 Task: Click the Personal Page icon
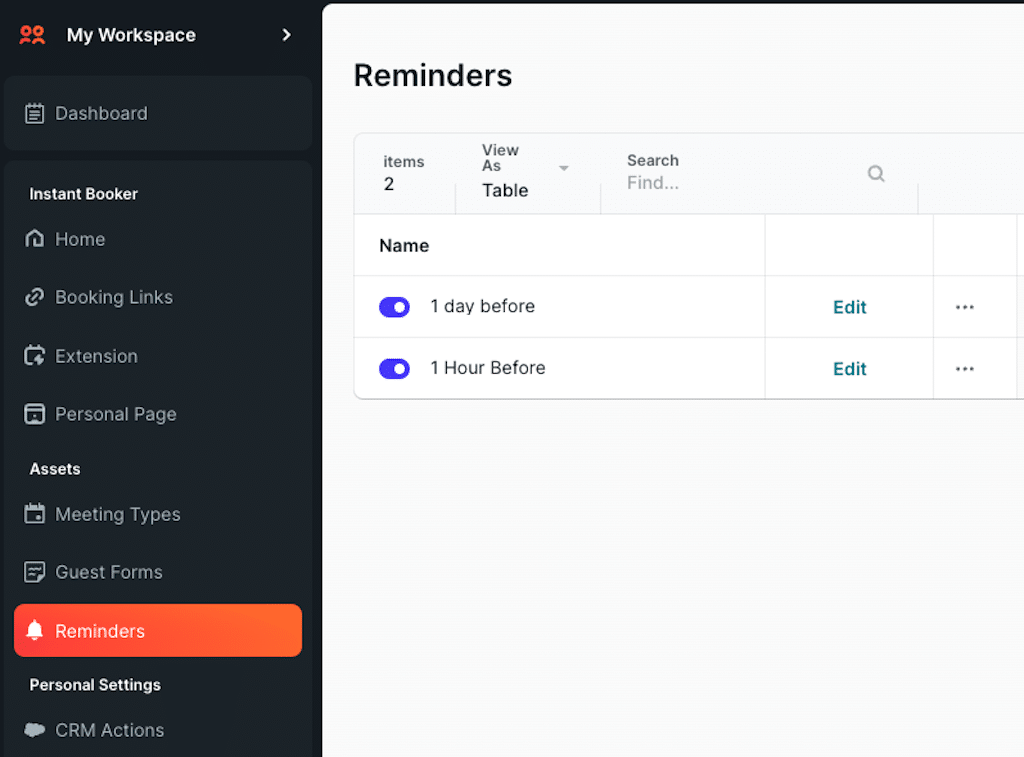click(35, 414)
